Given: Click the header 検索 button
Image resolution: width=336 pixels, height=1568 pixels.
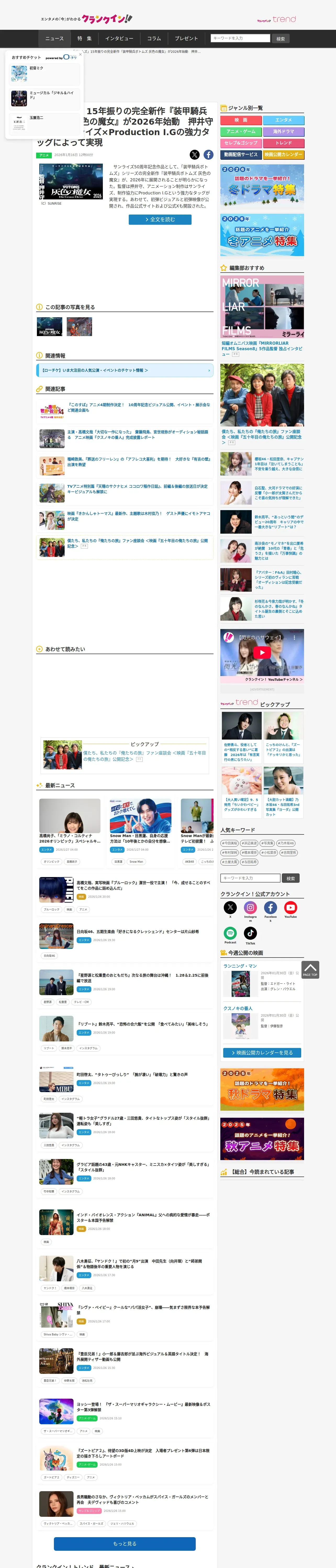Looking at the screenshot, I should 281,39.
